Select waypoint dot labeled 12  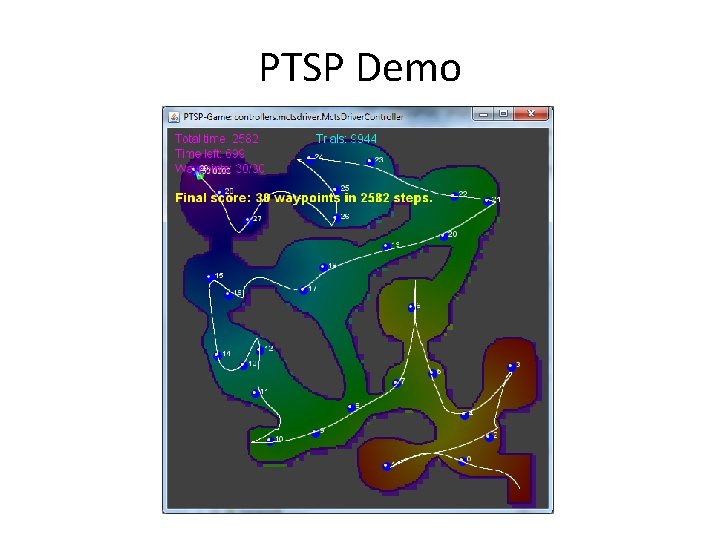pyautogui.click(x=260, y=350)
